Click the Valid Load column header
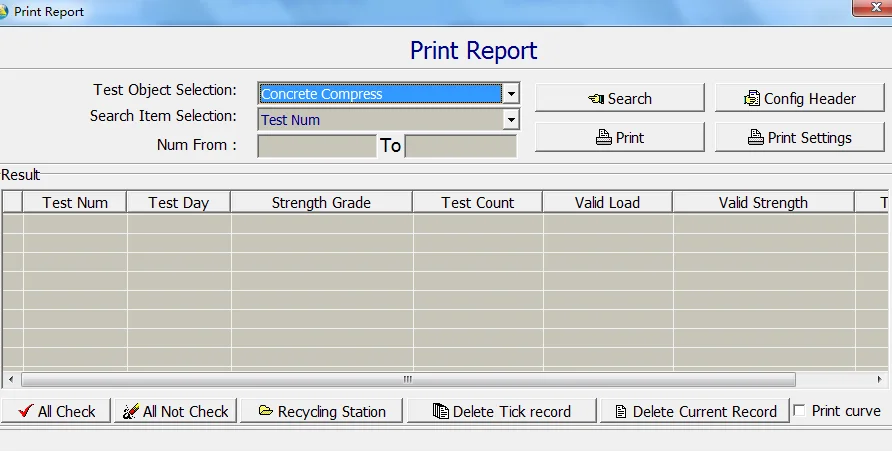The width and height of the screenshot is (892, 452). tap(607, 202)
